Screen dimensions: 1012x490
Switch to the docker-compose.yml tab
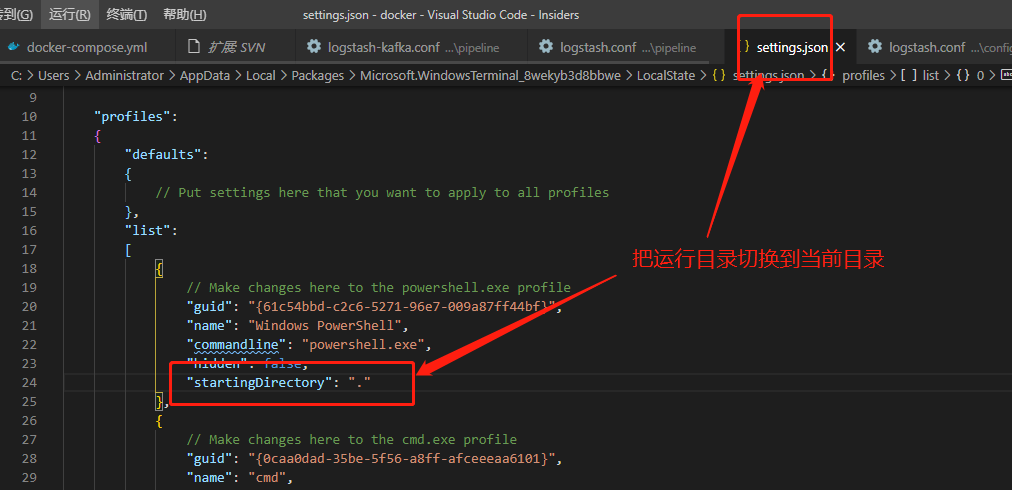click(x=87, y=47)
